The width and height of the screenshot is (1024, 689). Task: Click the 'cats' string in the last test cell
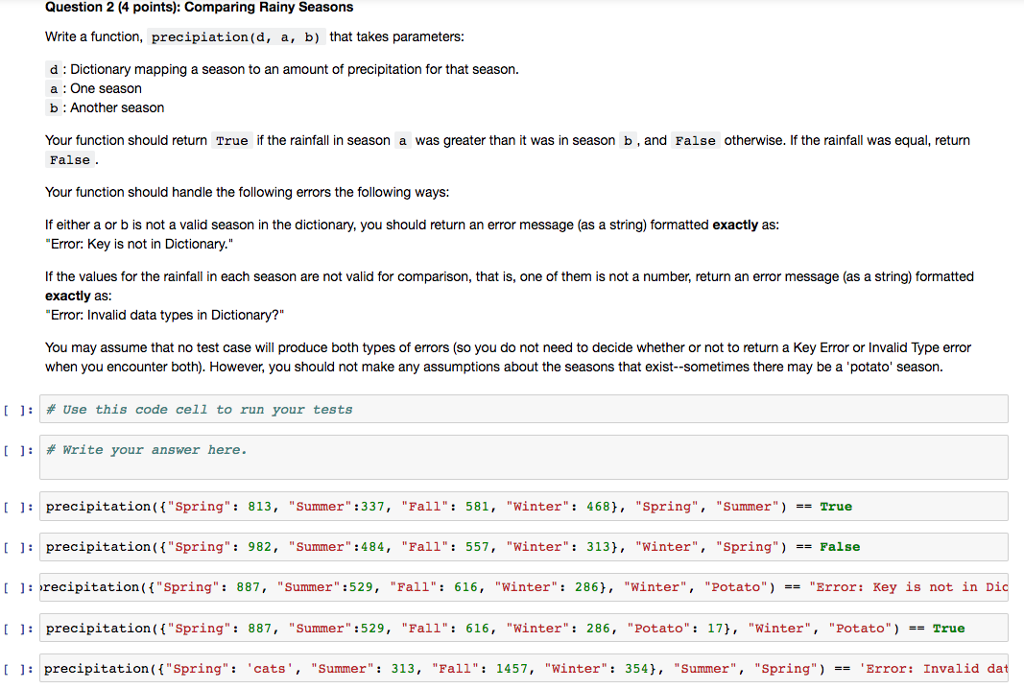pyautogui.click(x=268, y=668)
